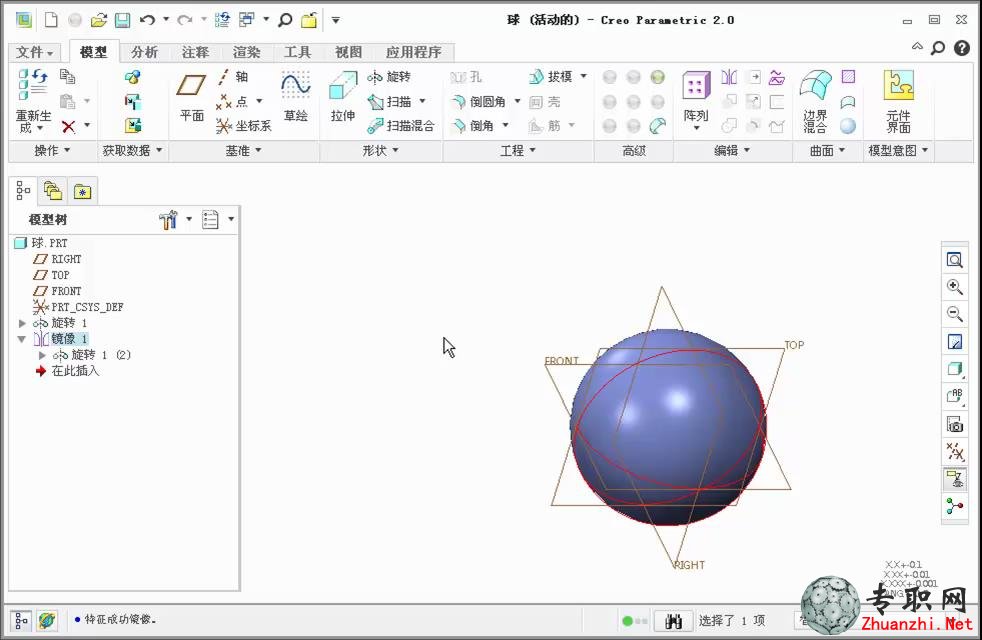This screenshot has width=982, height=640.
Task: Open the 文件 menu
Action: [x=34, y=52]
